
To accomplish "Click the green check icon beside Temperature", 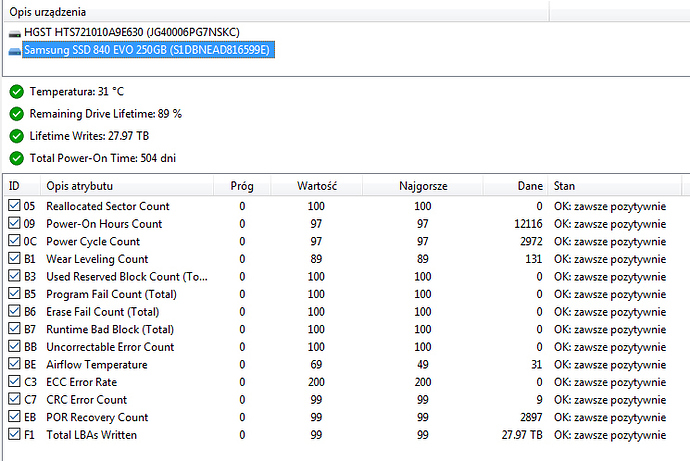I will click(17, 92).
